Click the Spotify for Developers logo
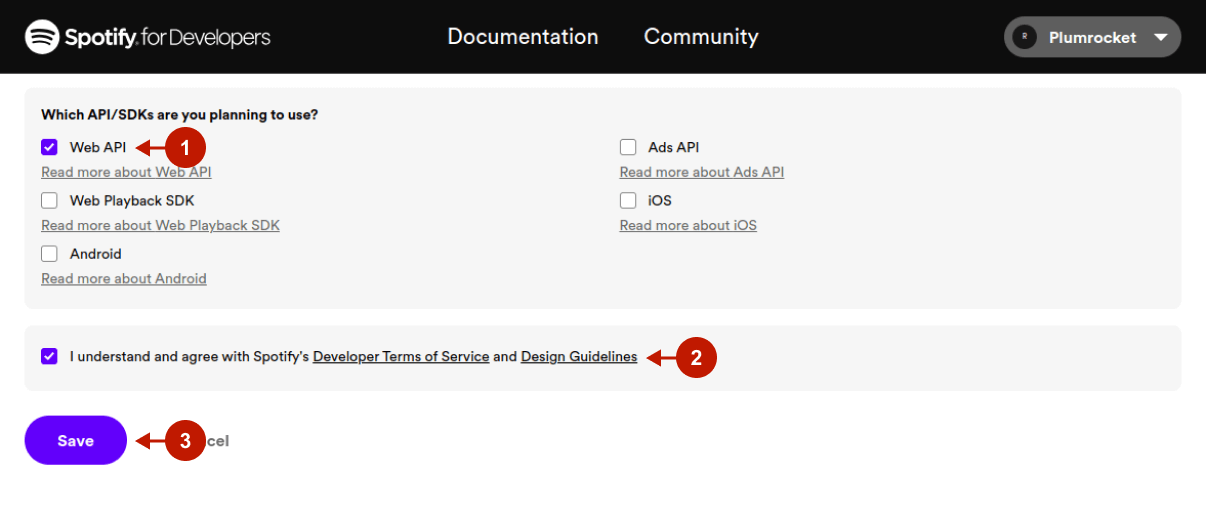Image resolution: width=1206 pixels, height=514 pixels. click(148, 38)
